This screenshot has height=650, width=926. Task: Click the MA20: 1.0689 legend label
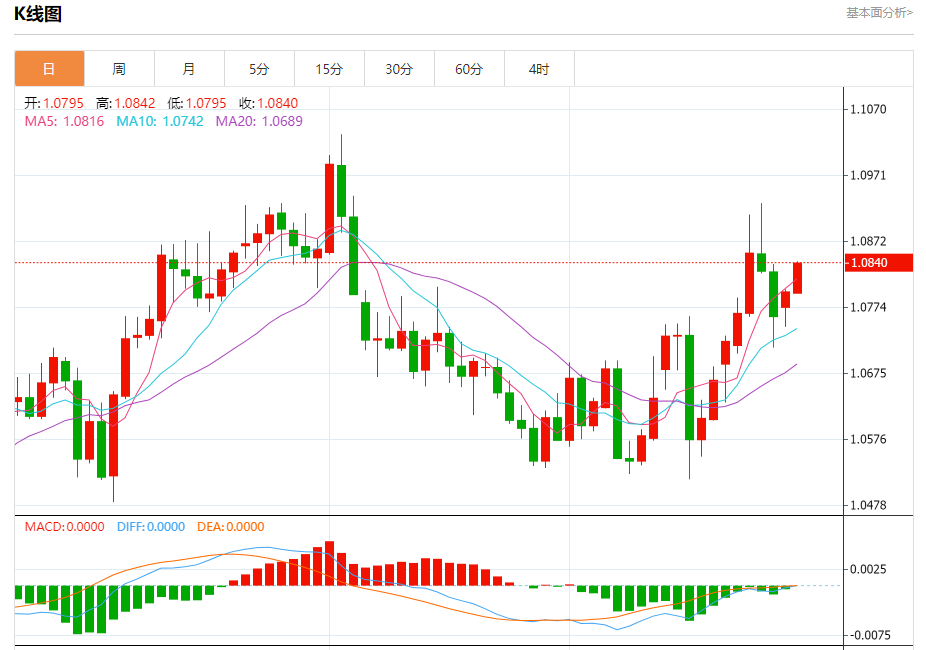pyautogui.click(x=259, y=122)
